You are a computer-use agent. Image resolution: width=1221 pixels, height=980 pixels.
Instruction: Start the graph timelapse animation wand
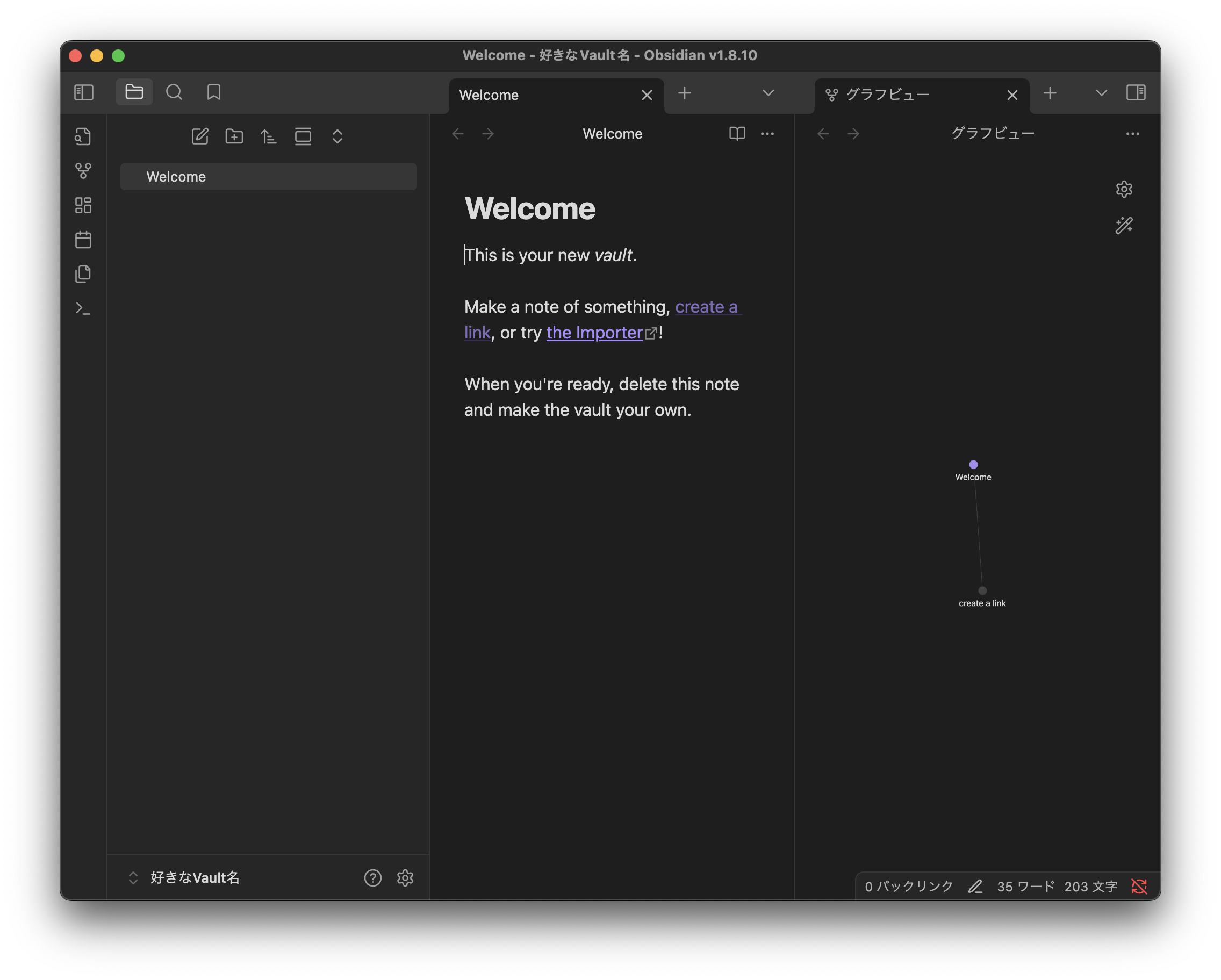[x=1124, y=226]
